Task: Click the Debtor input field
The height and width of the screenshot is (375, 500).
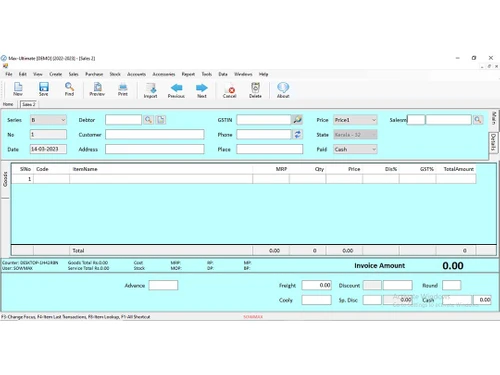Action: (x=123, y=120)
